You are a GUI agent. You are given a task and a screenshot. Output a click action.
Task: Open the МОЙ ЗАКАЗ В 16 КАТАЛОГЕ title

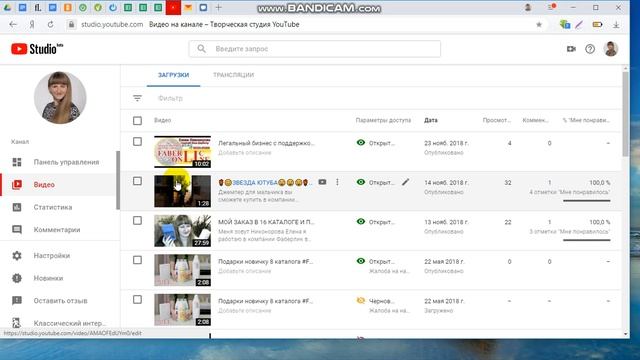(266, 222)
